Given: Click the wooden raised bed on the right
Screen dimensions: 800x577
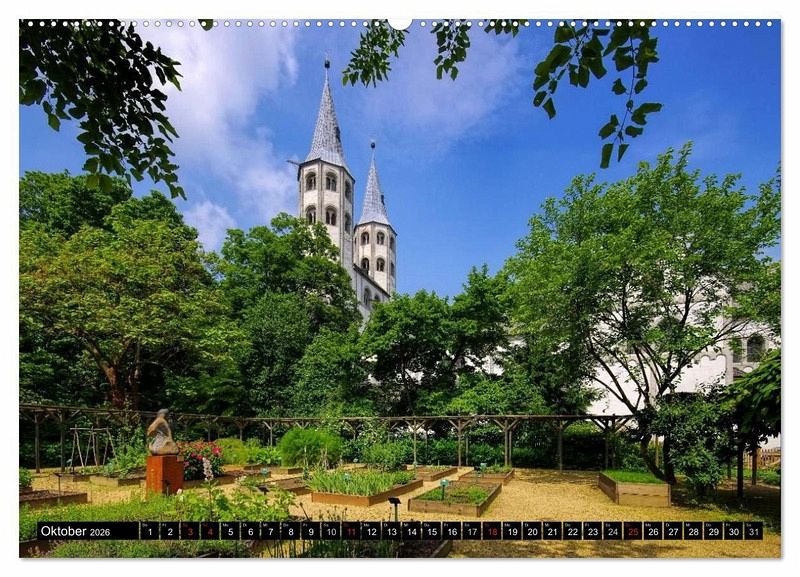Looking at the screenshot, I should coord(634,488).
